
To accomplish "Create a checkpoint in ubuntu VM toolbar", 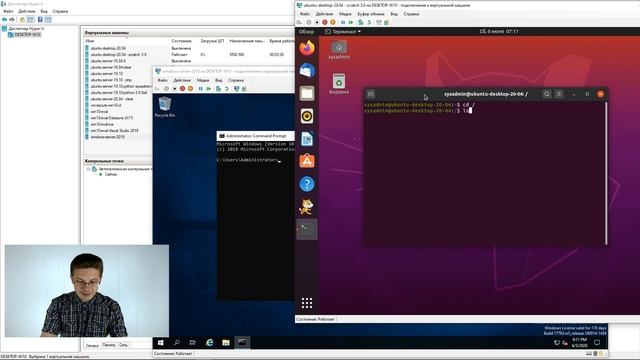I will click(361, 22).
